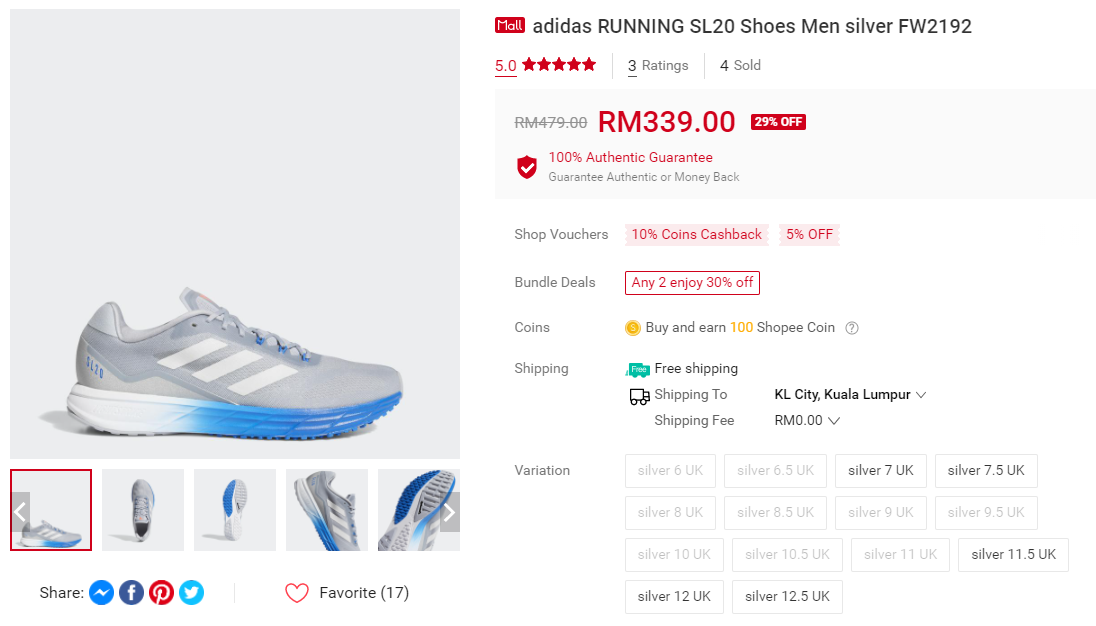
Task: View the shoe top-view thumbnail
Action: pos(143,510)
